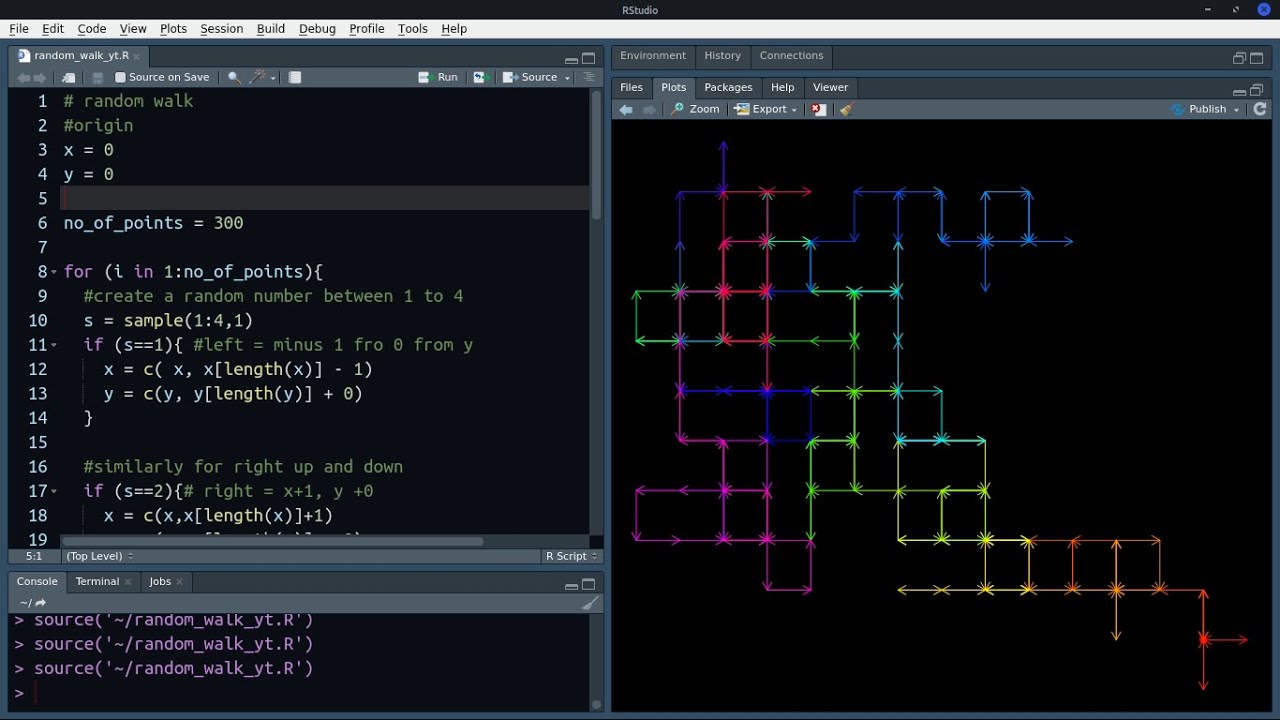Image resolution: width=1280 pixels, height=720 pixels.
Task: Show document outline icon
Action: coord(588,77)
